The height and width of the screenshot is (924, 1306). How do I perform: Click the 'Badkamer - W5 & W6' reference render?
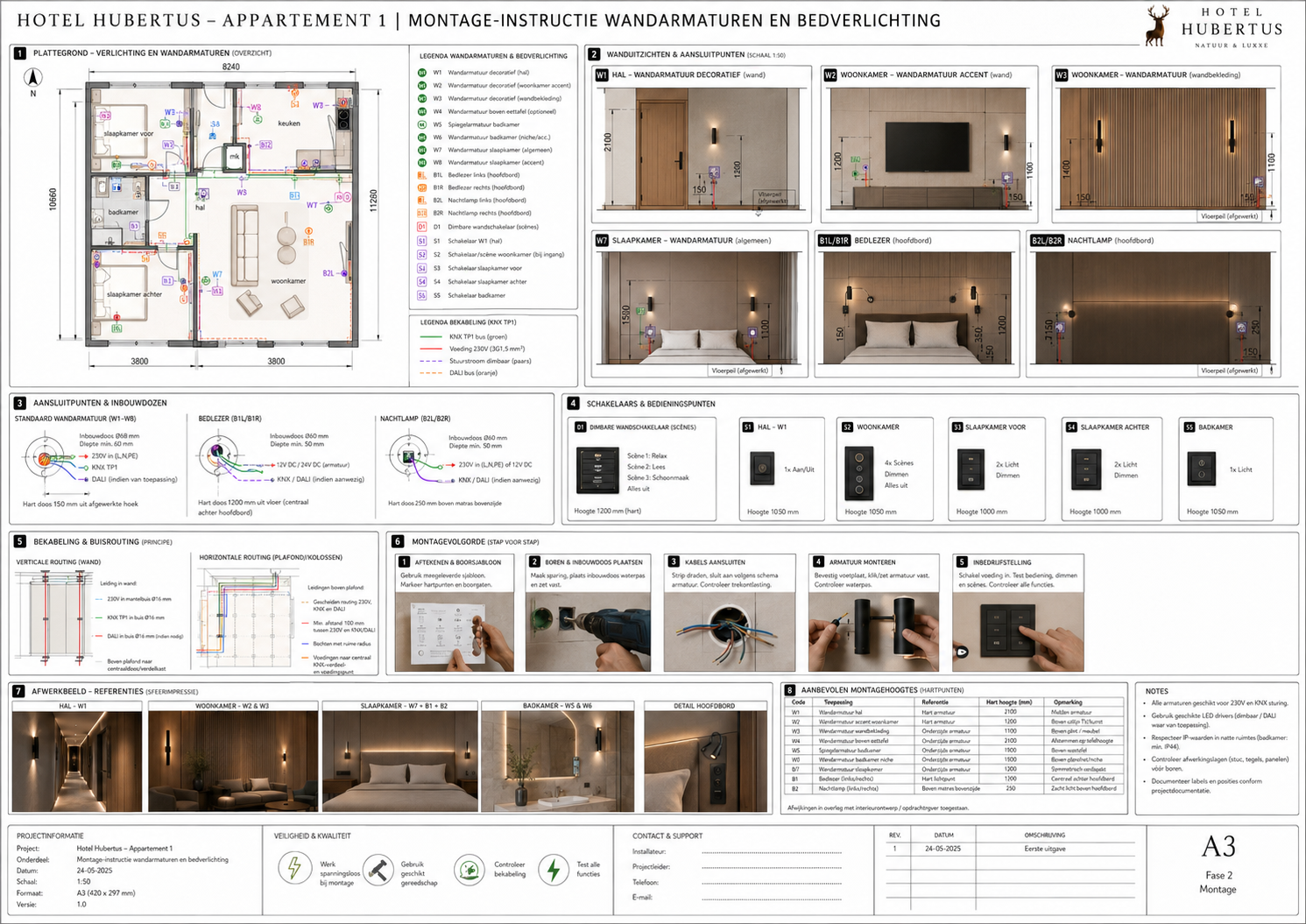(x=557, y=761)
